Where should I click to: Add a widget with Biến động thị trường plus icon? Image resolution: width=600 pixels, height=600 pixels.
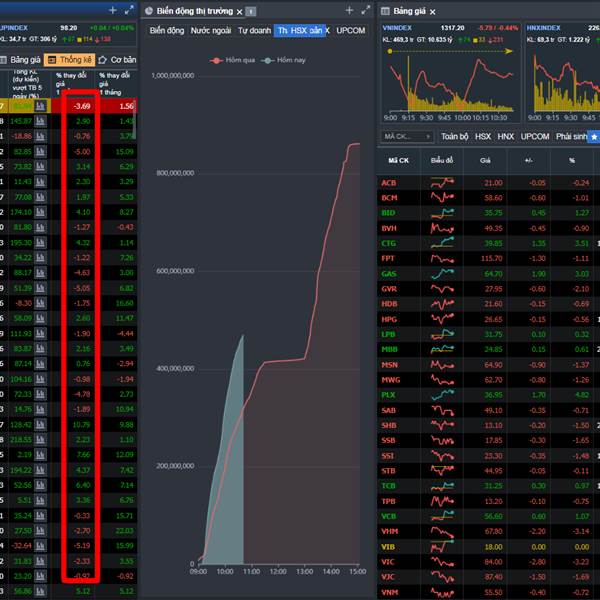(x=349, y=10)
